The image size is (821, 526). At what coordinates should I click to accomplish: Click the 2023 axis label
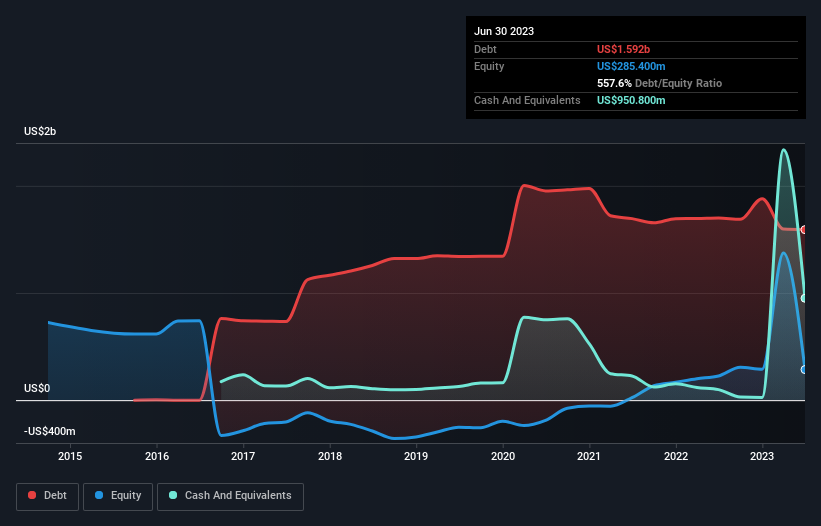(762, 456)
